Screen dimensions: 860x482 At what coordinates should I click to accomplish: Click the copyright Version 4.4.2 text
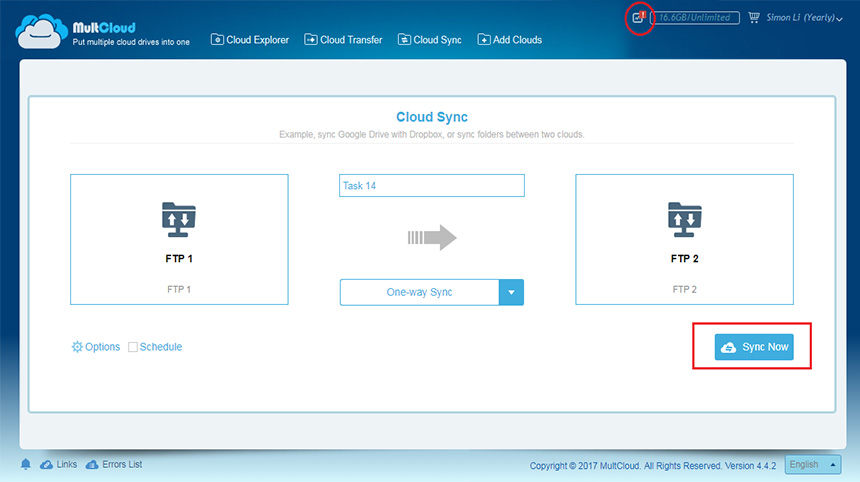click(653, 466)
